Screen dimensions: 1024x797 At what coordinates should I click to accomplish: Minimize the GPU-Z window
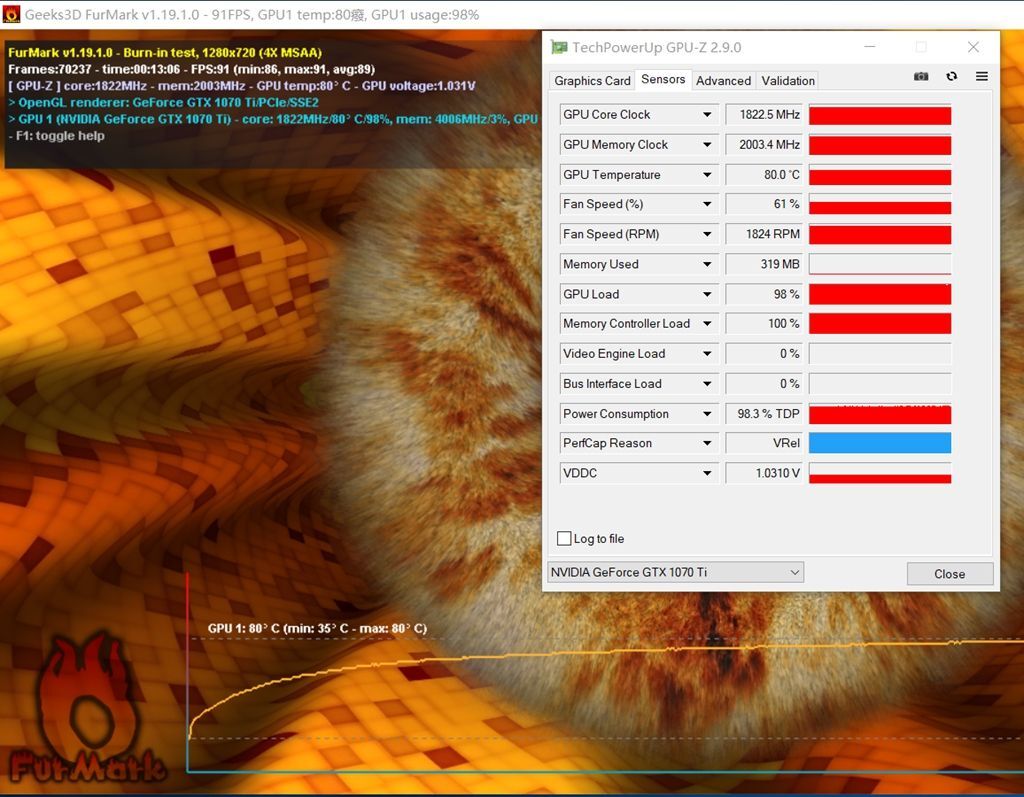coord(870,47)
